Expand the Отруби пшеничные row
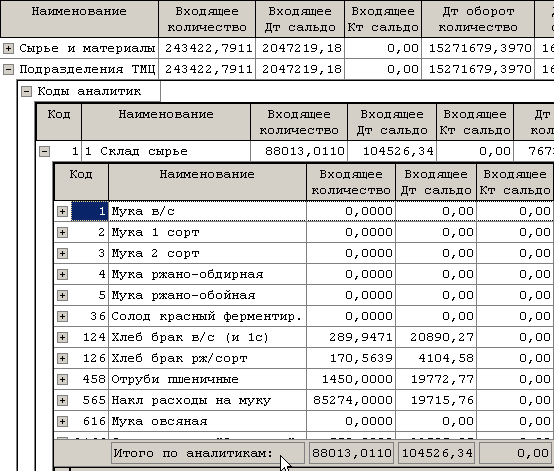Screen dimensions: 554x471 [x=62, y=379]
